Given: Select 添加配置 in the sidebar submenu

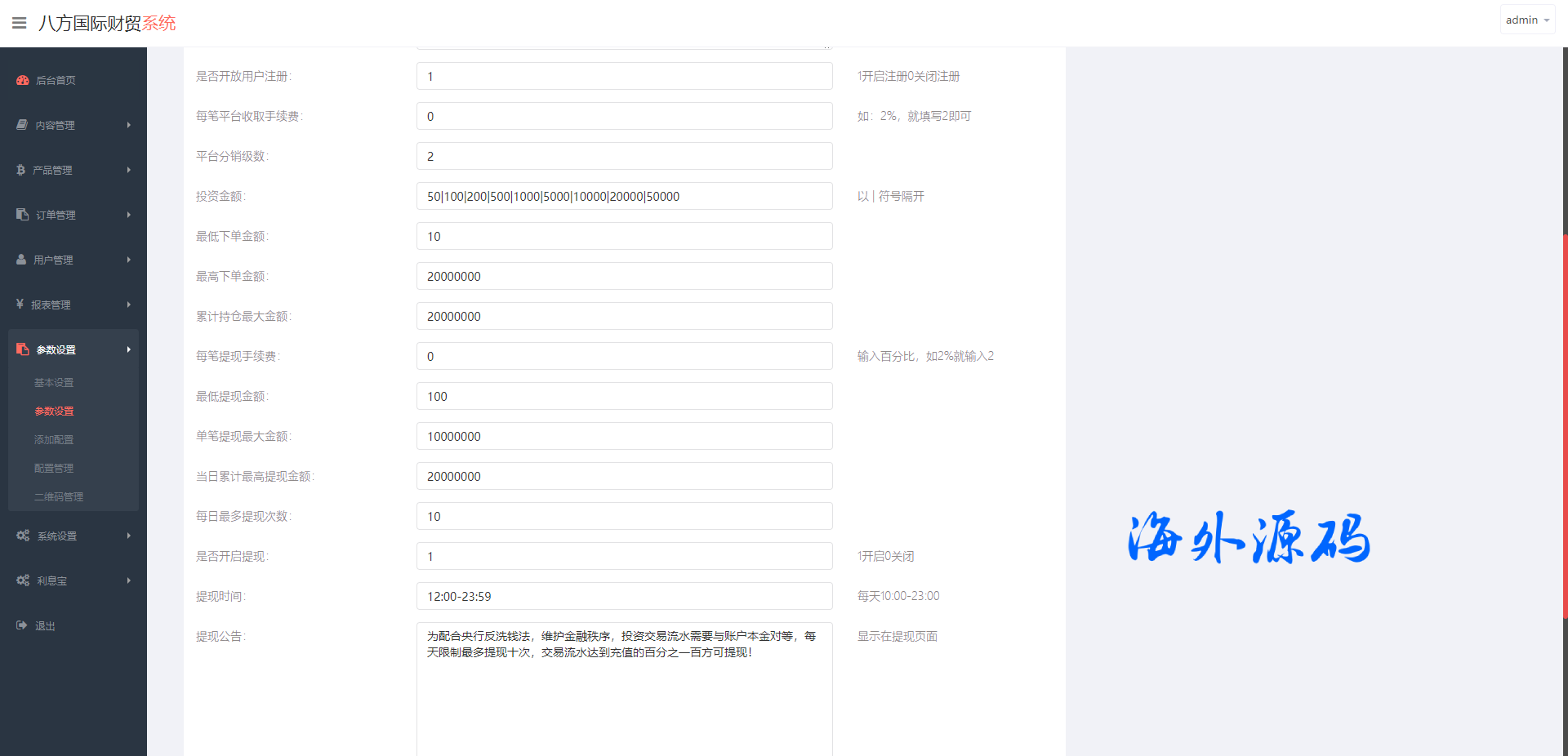Looking at the screenshot, I should [54, 440].
